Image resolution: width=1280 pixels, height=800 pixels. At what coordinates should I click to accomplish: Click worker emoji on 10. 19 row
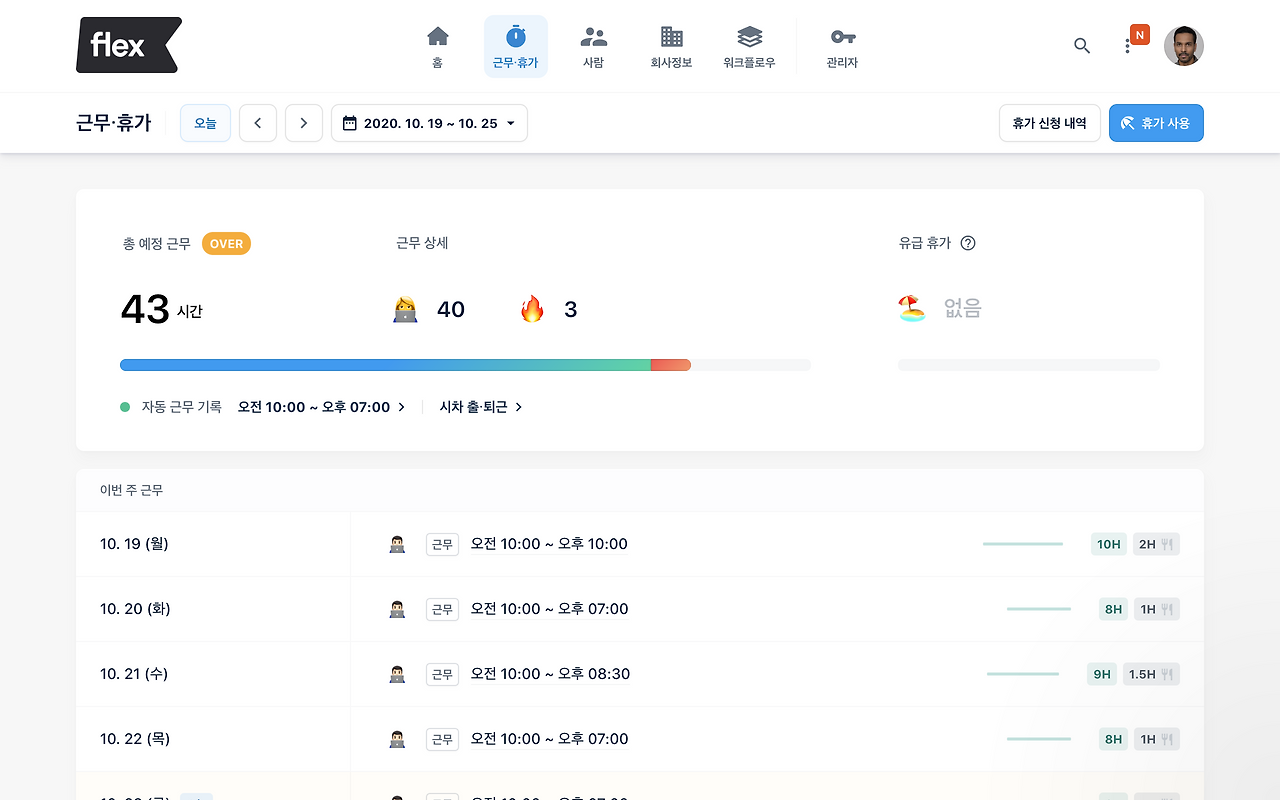pyautogui.click(x=397, y=544)
